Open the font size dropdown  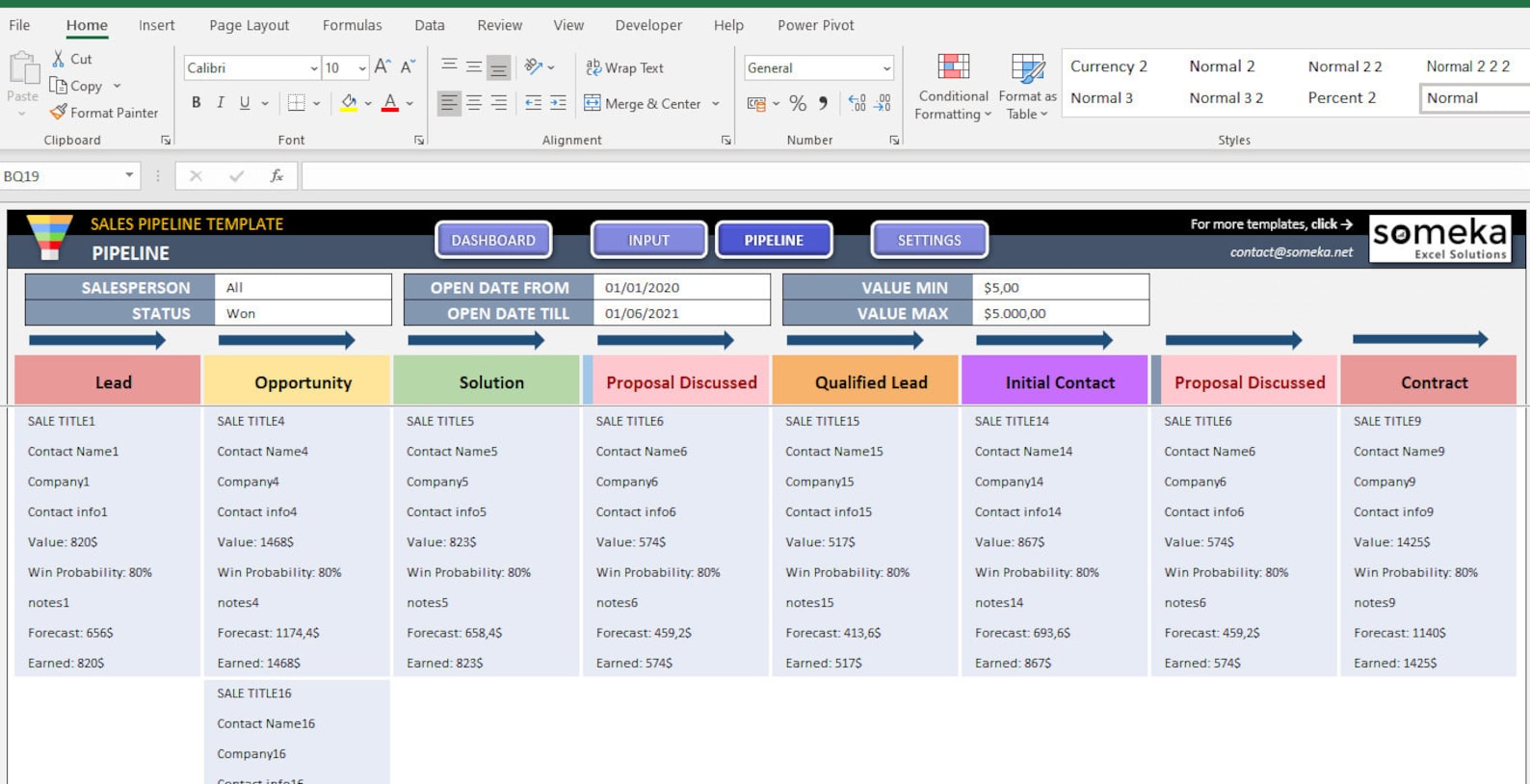tap(362, 68)
